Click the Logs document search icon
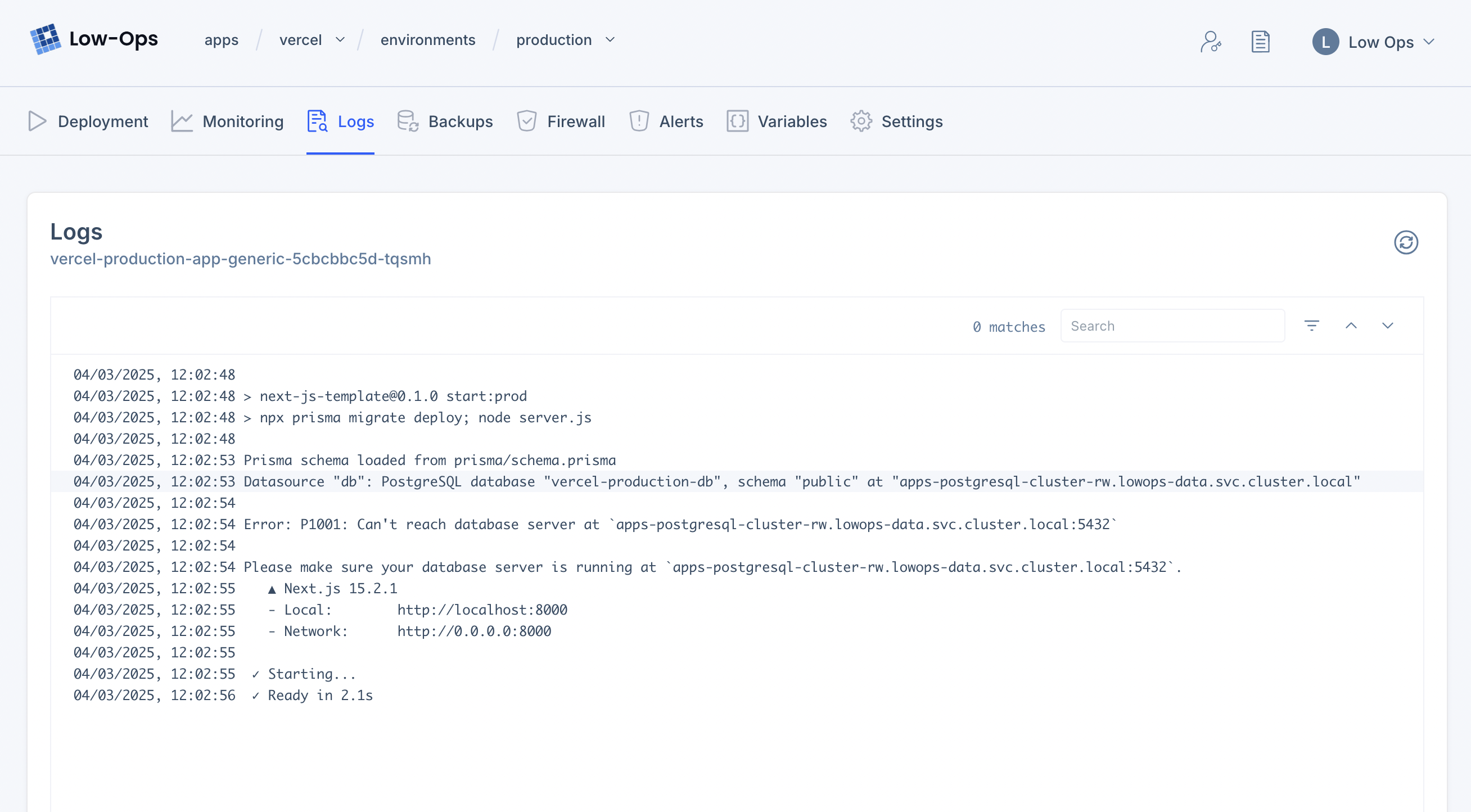Viewport: 1471px width, 812px height. coord(317,121)
